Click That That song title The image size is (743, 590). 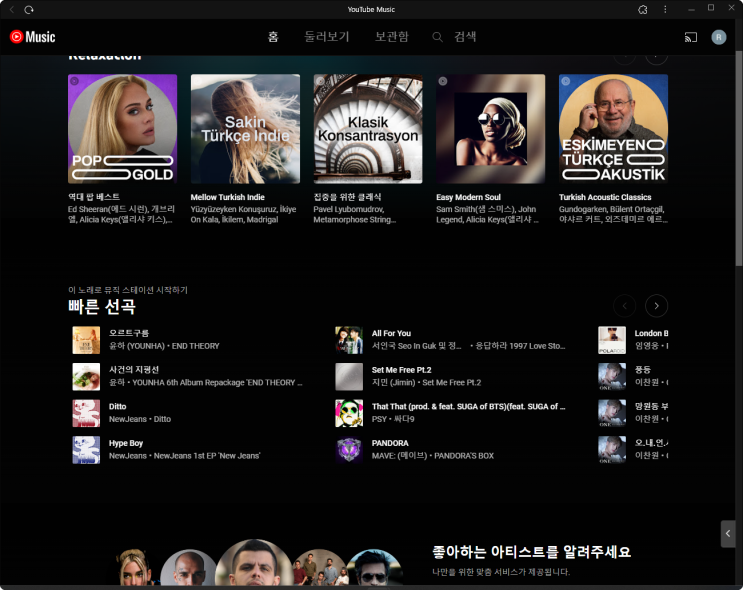(468, 406)
